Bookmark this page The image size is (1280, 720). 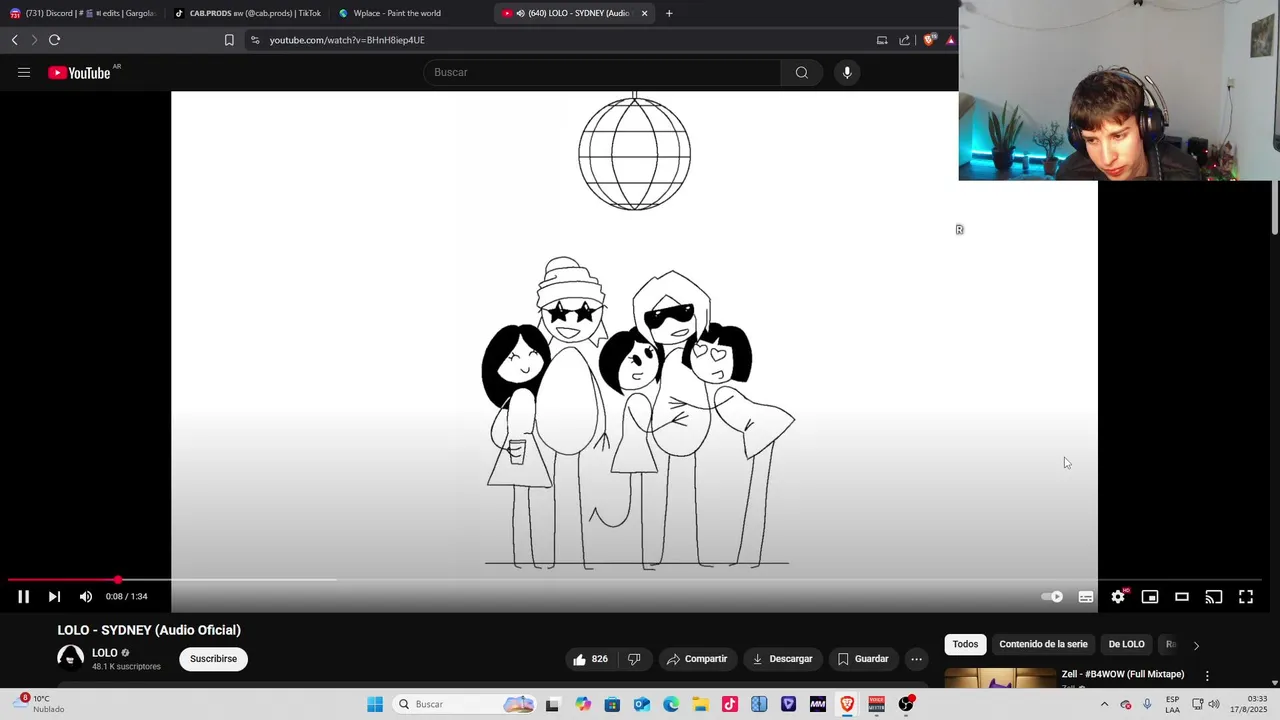pyautogui.click(x=229, y=40)
